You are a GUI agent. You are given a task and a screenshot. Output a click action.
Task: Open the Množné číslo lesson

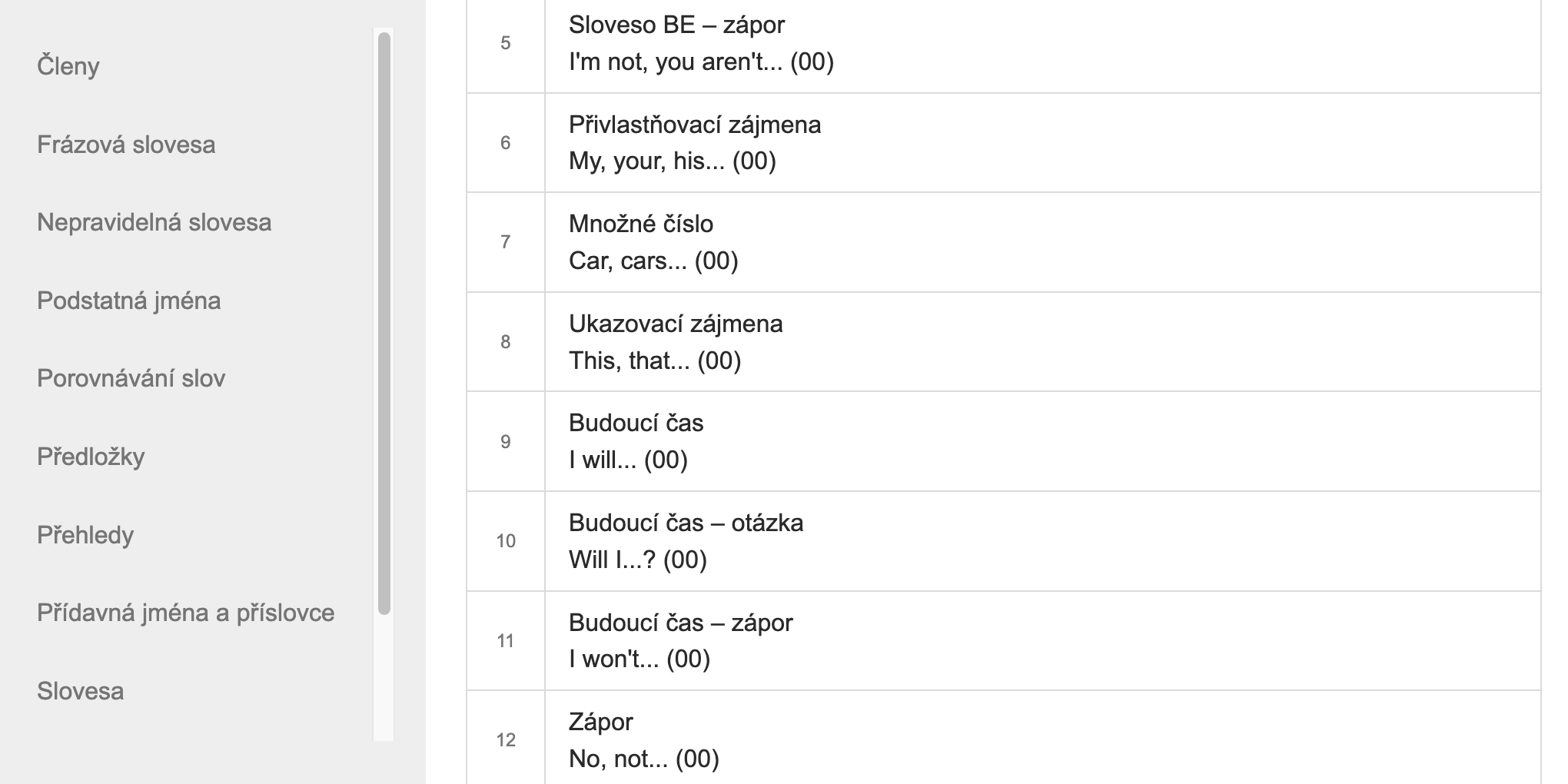pyautogui.click(x=640, y=224)
